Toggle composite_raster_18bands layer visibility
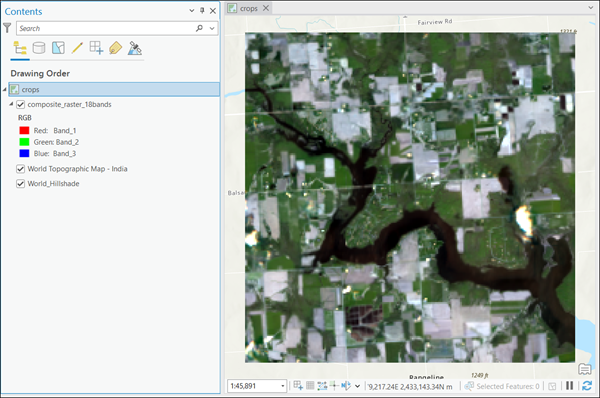 coord(21,104)
